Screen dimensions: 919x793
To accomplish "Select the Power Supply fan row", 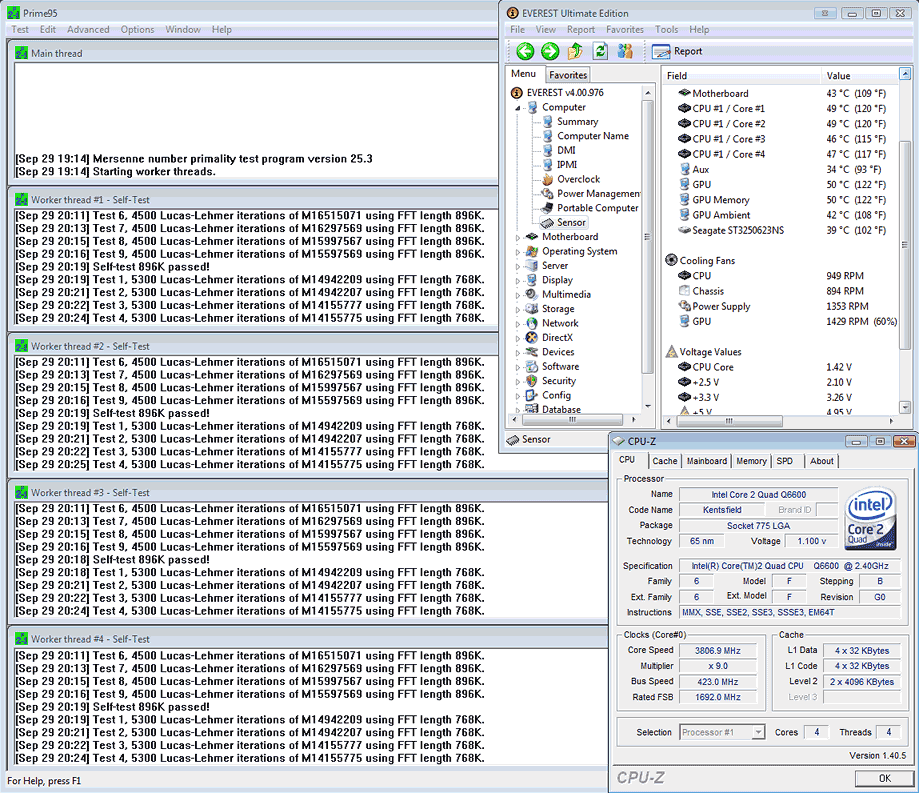I will click(774, 307).
